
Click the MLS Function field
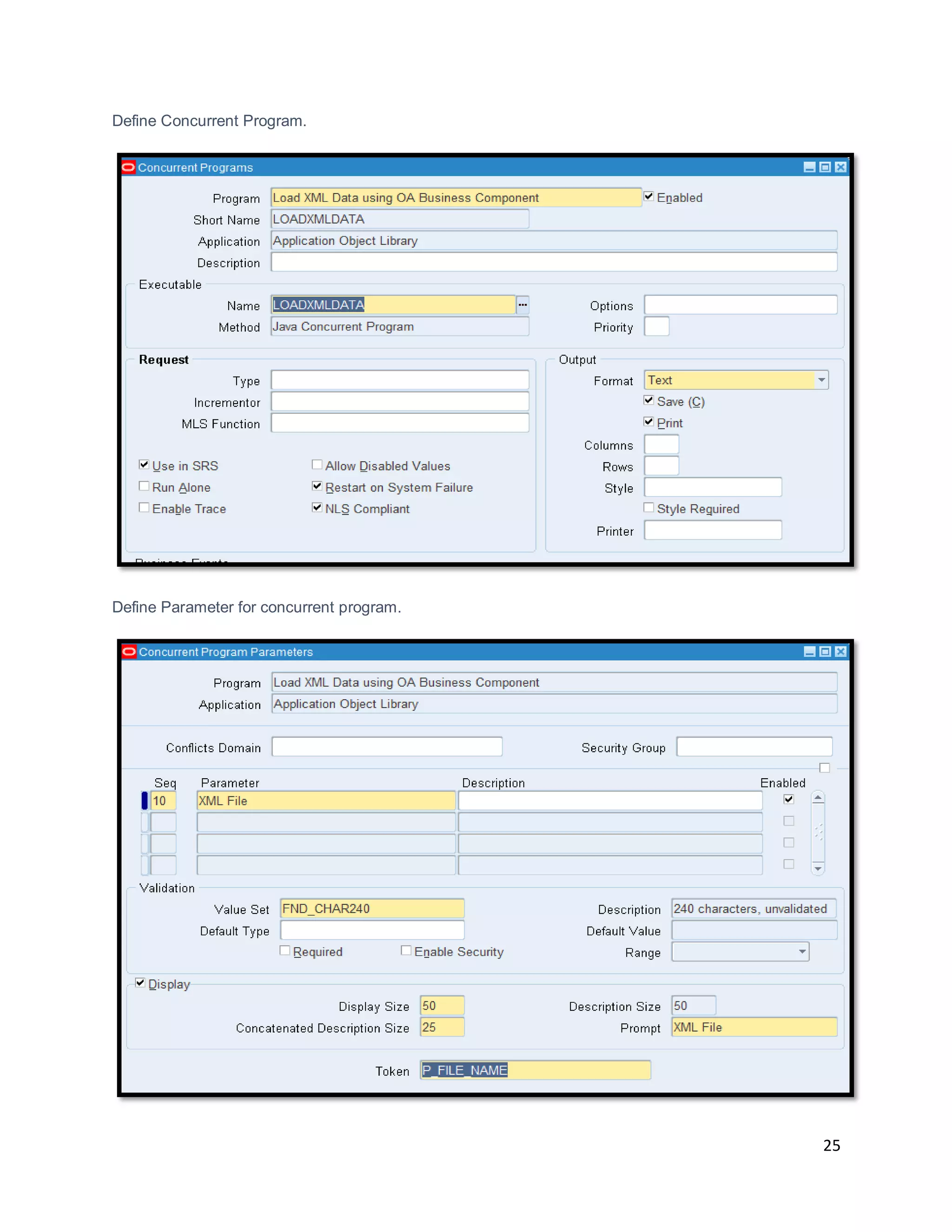pos(400,423)
